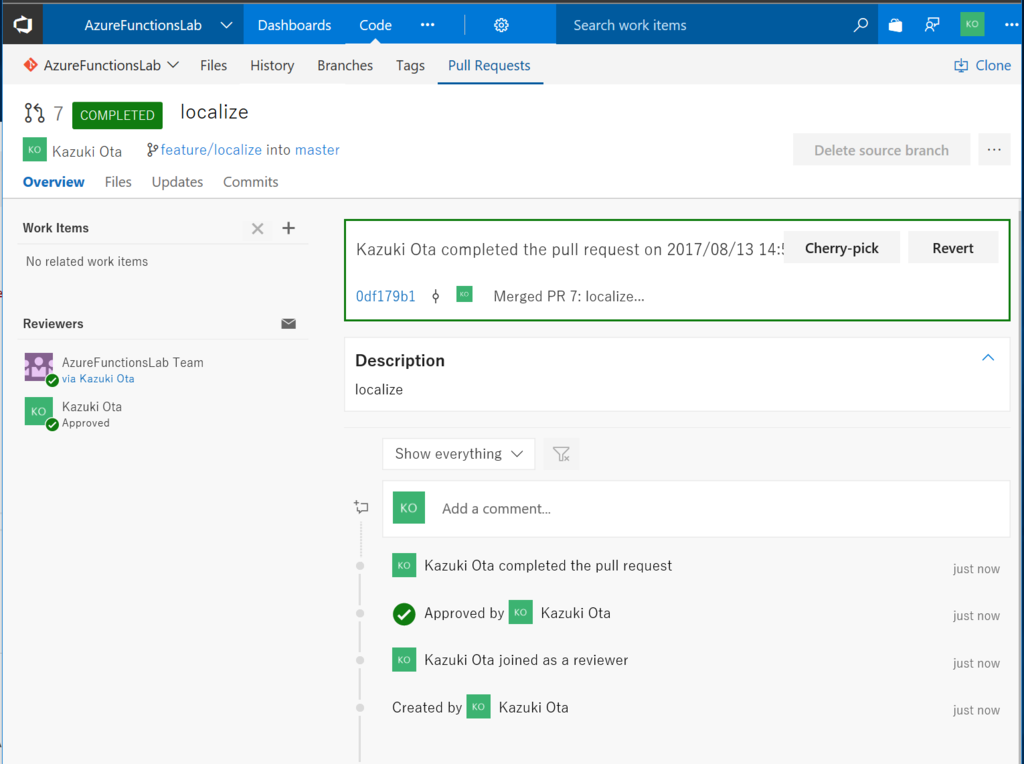
Task: Open project settings gear icon
Action: (501, 25)
